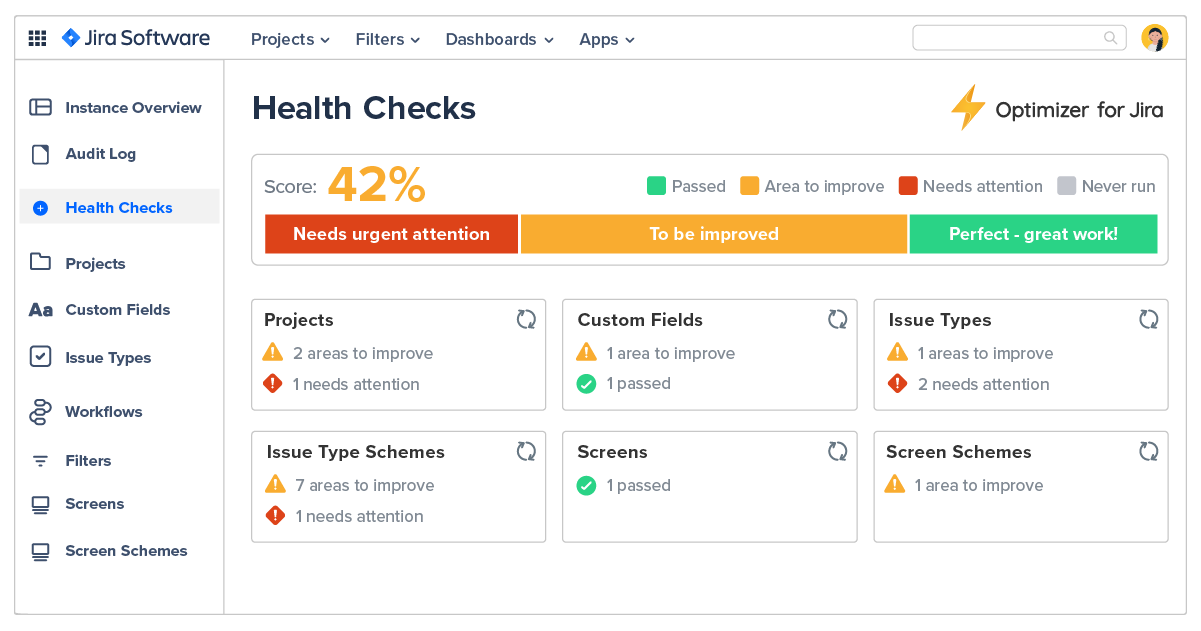This screenshot has width=1201, height=631.
Task: Open Custom Fields in the sidebar
Action: 118,310
